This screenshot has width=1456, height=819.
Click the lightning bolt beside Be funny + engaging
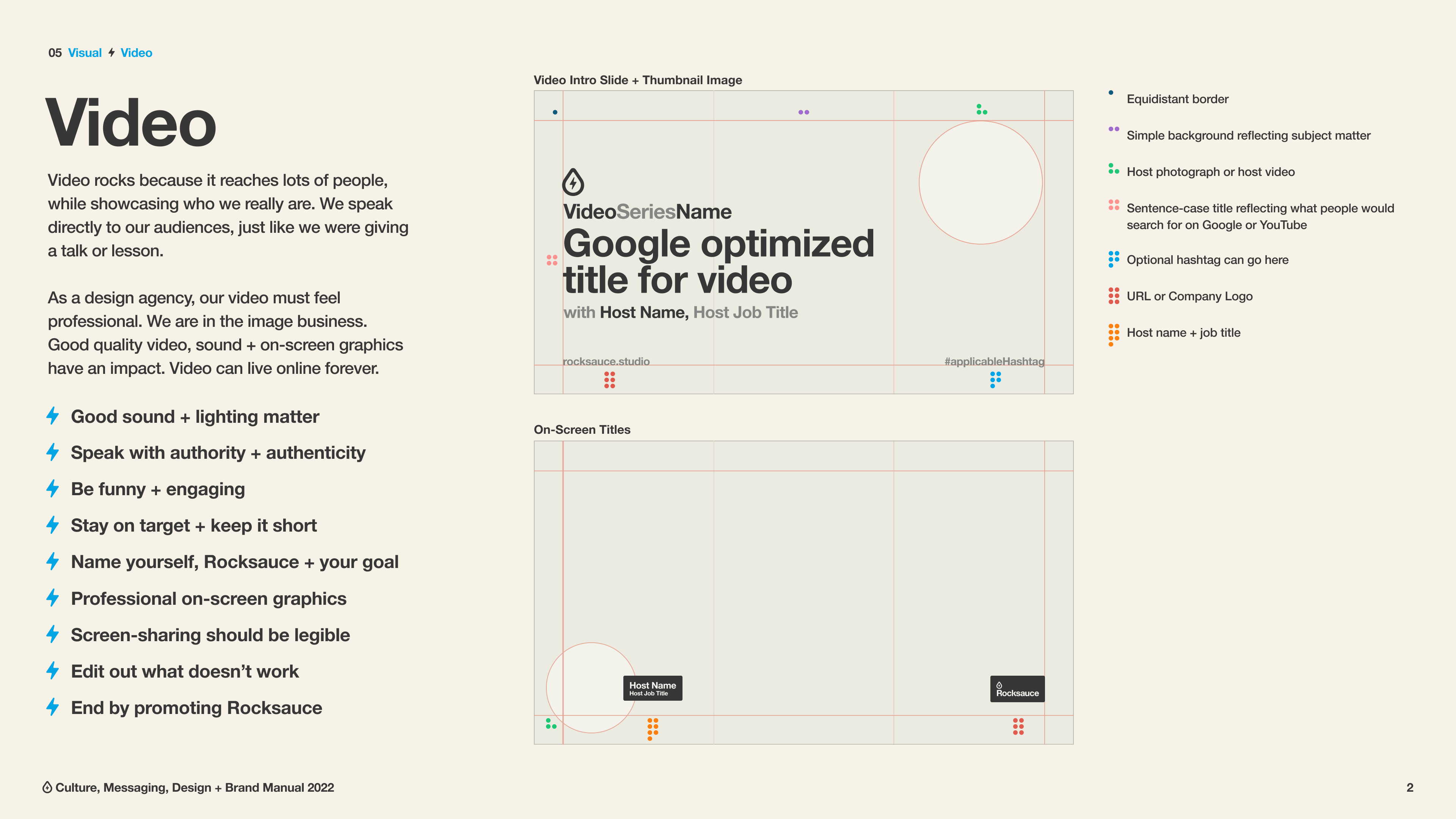click(53, 489)
